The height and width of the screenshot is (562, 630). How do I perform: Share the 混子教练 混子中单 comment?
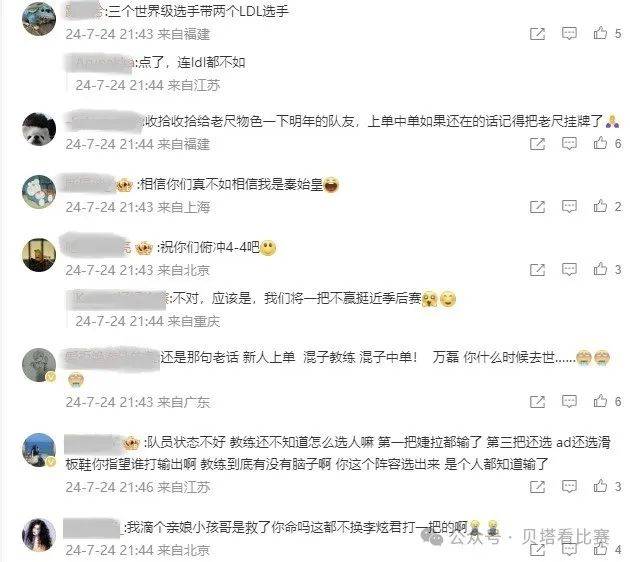coord(537,402)
